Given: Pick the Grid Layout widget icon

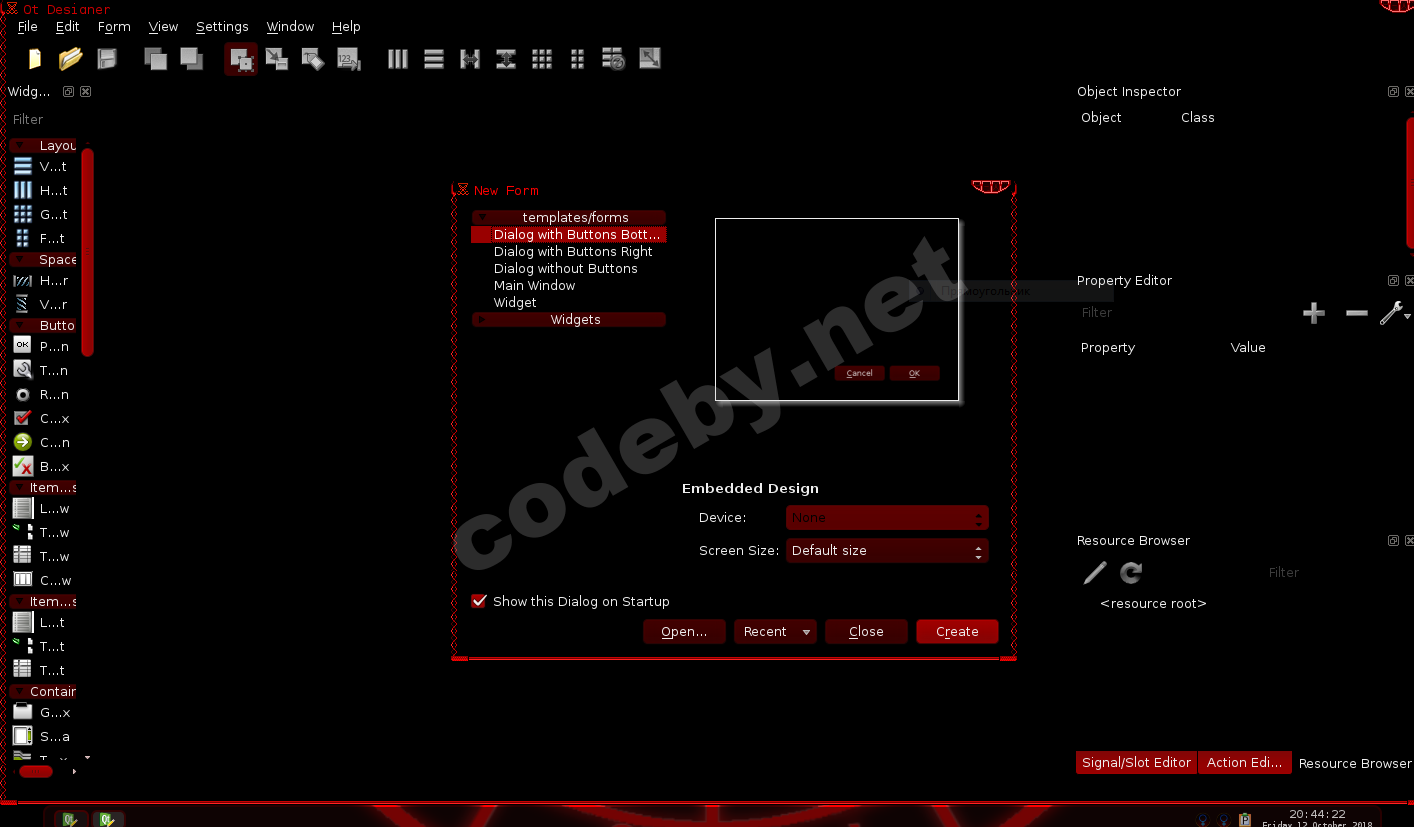Looking at the screenshot, I should click(x=23, y=215).
